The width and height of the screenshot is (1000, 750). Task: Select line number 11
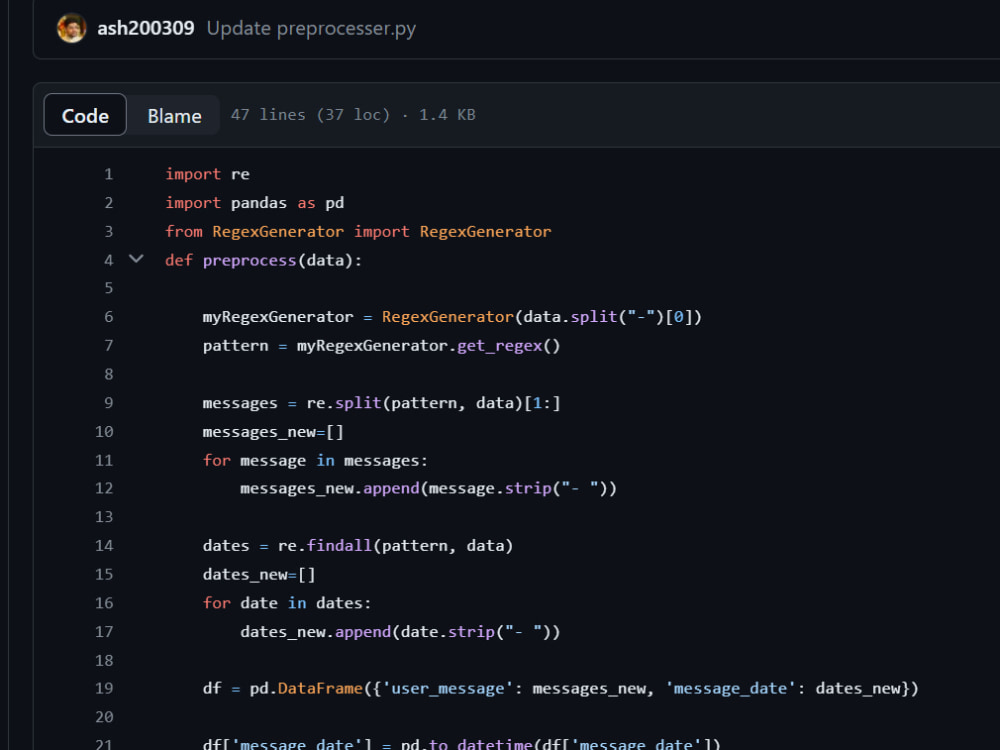(104, 460)
